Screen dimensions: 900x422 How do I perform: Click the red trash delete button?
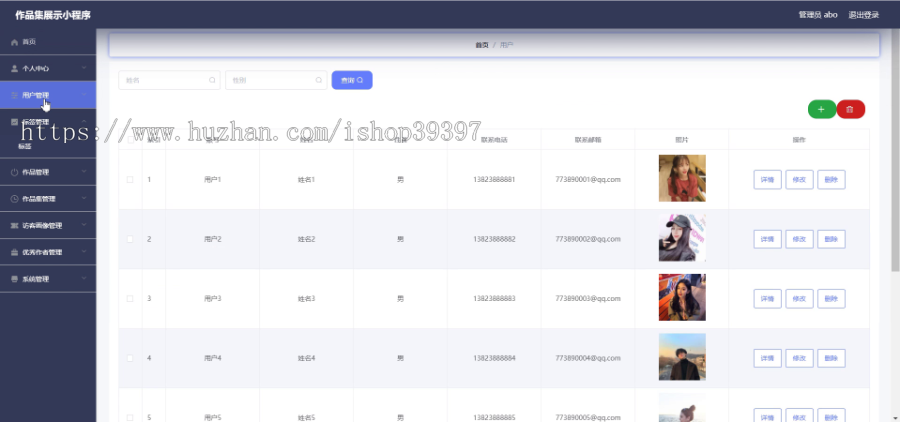[x=851, y=109]
